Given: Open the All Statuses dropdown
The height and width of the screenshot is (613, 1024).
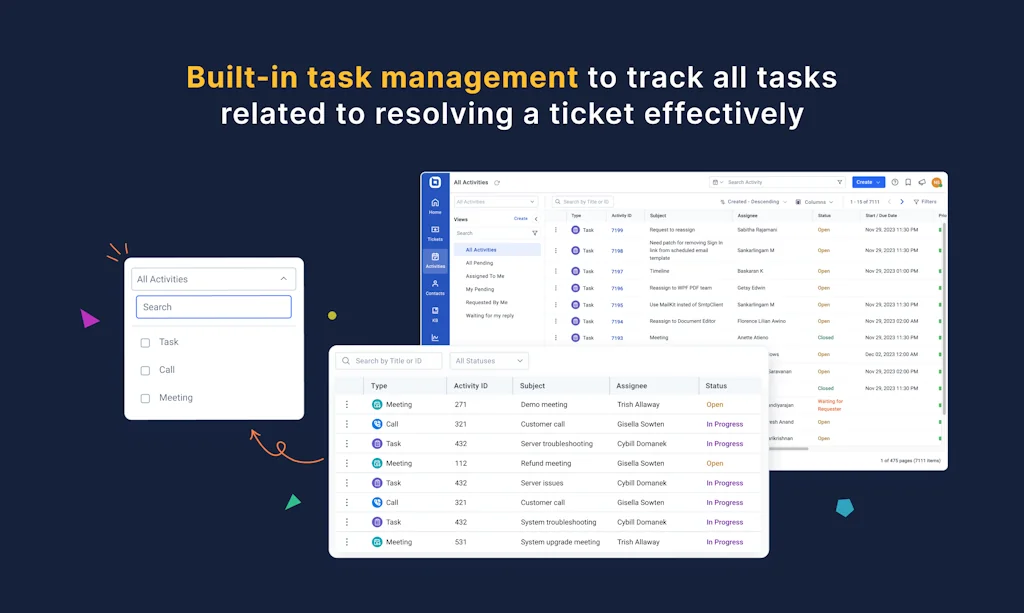Looking at the screenshot, I should coord(488,360).
